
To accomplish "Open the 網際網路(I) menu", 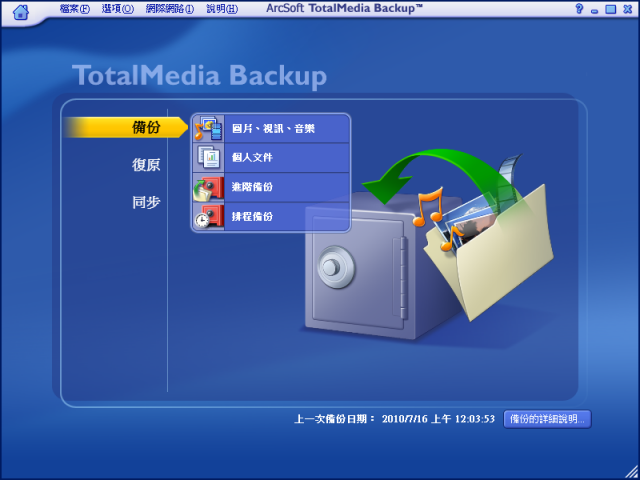I will point(170,9).
